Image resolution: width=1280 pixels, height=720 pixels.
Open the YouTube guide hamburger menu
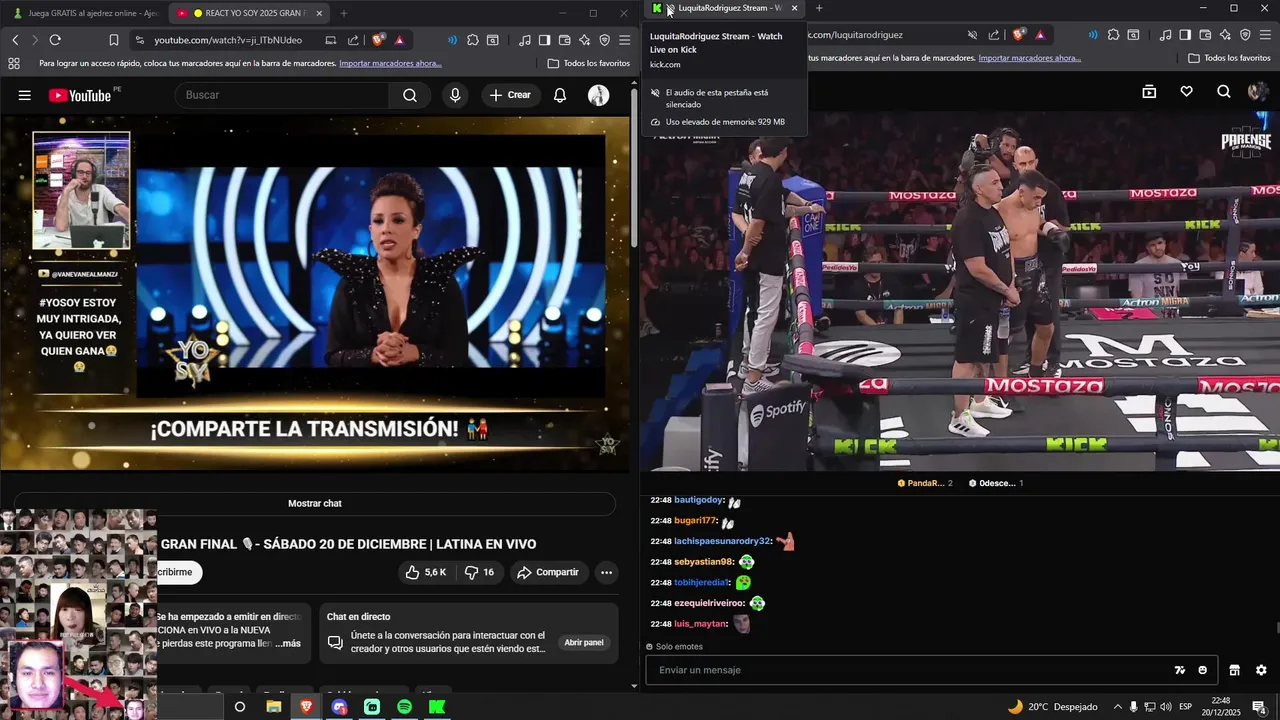click(x=24, y=95)
